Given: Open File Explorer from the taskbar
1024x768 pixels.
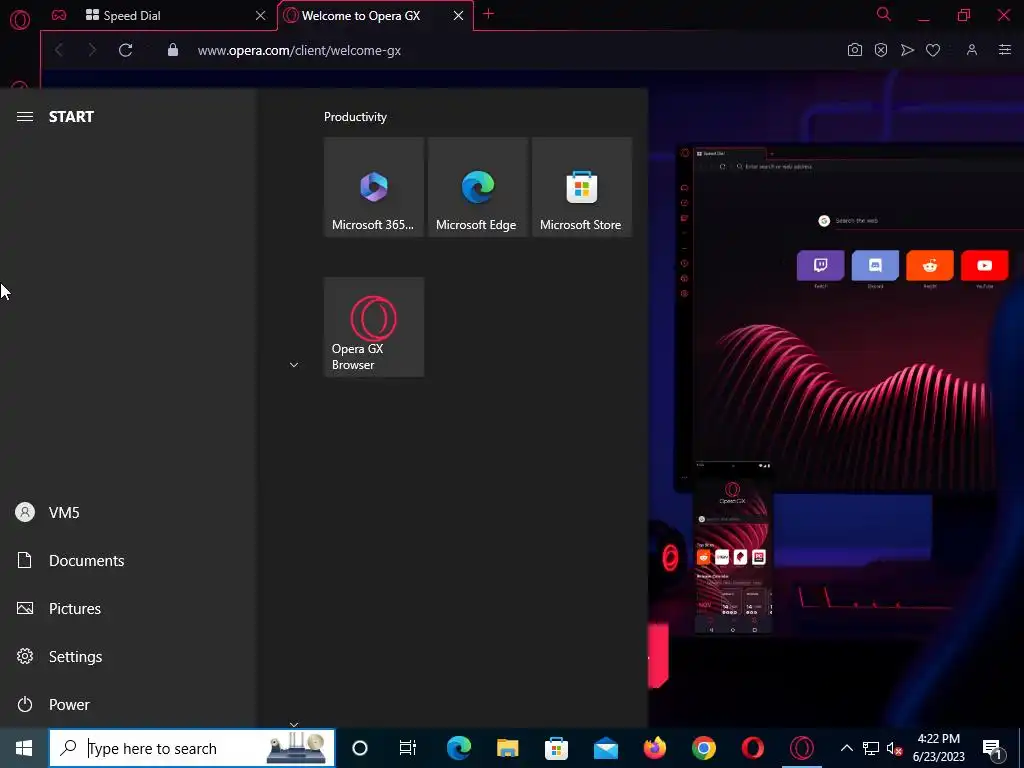Looking at the screenshot, I should click(x=507, y=748).
